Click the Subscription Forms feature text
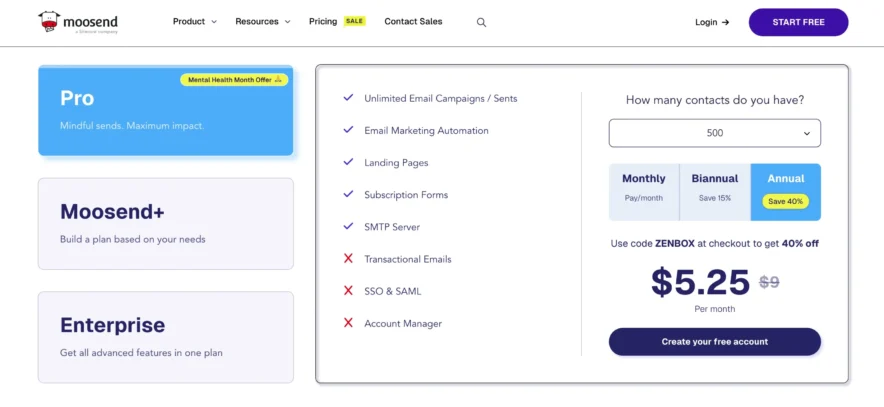The width and height of the screenshot is (884, 407). point(406,195)
